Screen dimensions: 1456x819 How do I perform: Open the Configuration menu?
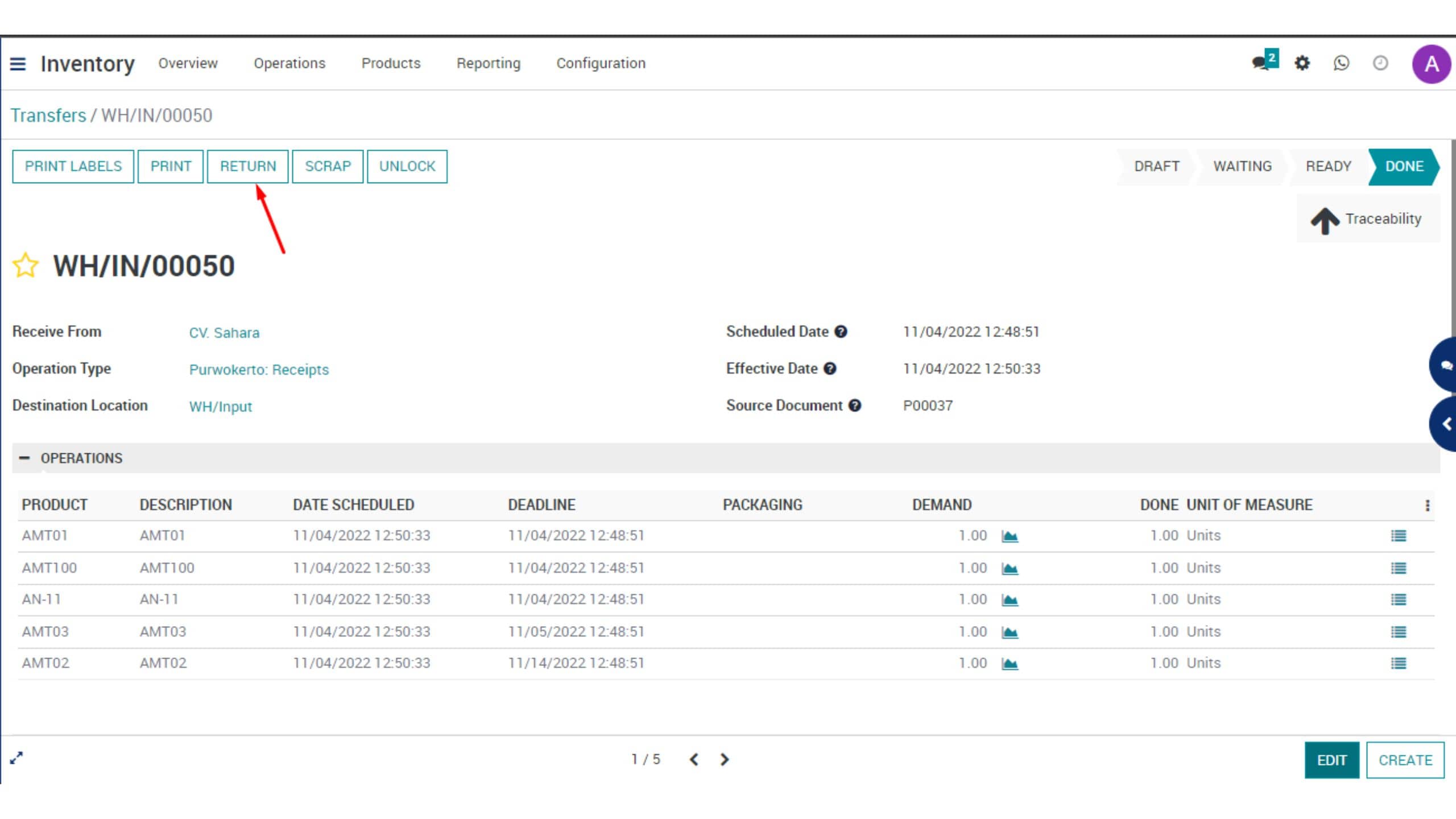coord(601,63)
